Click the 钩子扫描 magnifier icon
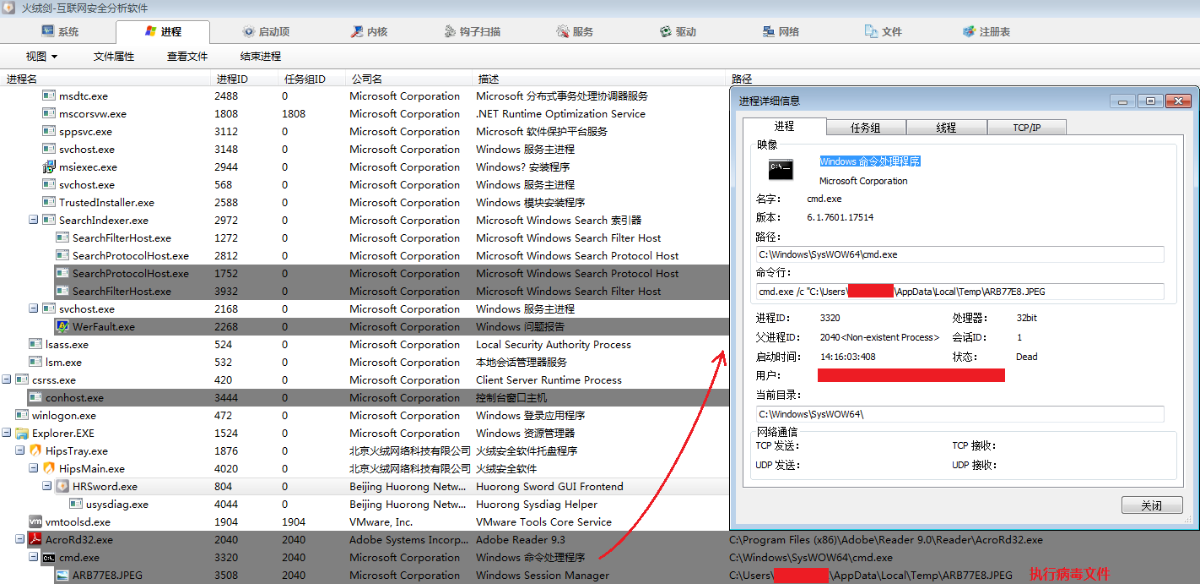The image size is (1200, 584). click(x=451, y=32)
